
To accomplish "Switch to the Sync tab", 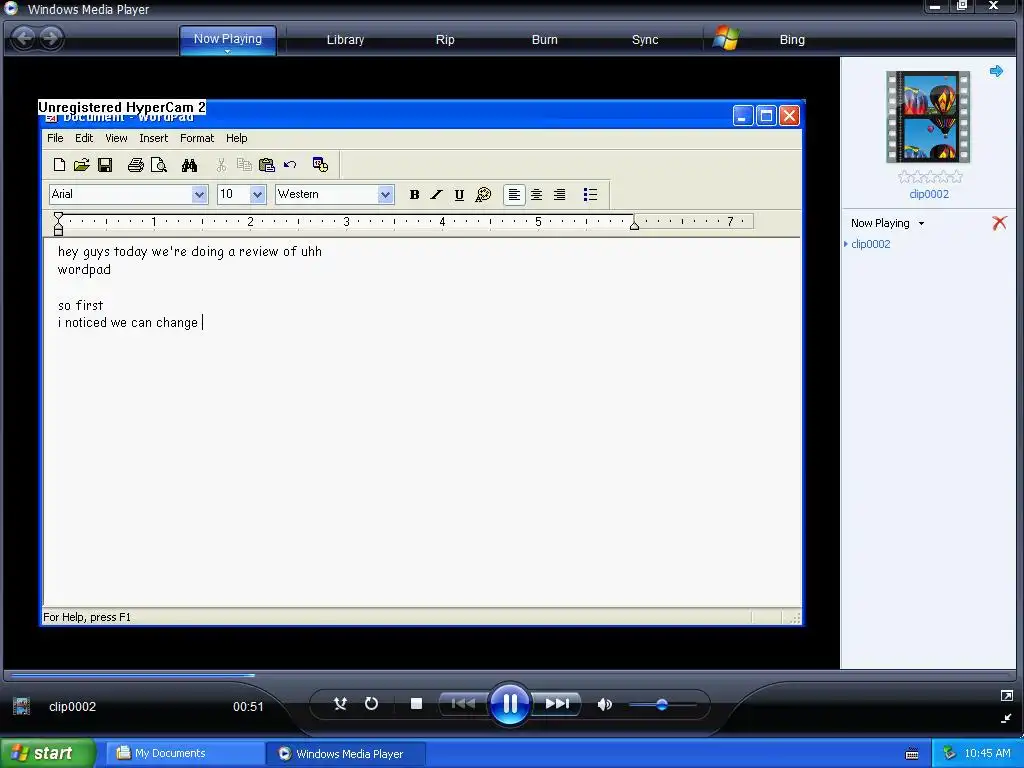I will [645, 40].
